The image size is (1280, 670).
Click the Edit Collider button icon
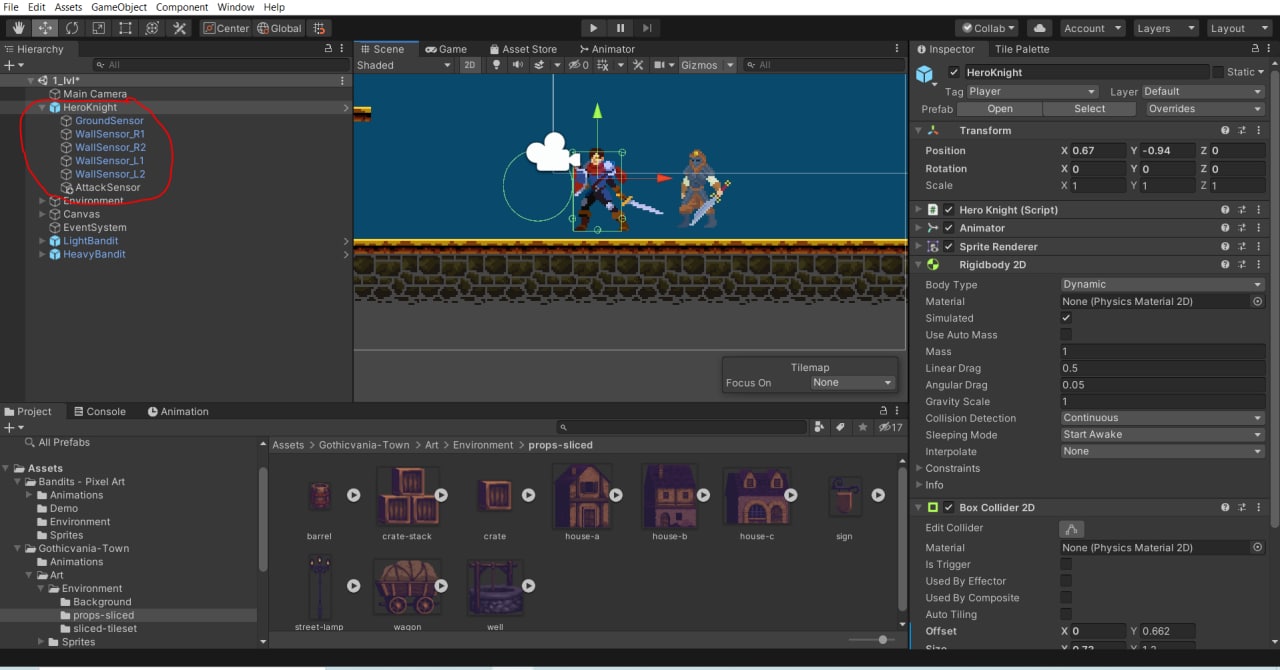pos(1071,528)
